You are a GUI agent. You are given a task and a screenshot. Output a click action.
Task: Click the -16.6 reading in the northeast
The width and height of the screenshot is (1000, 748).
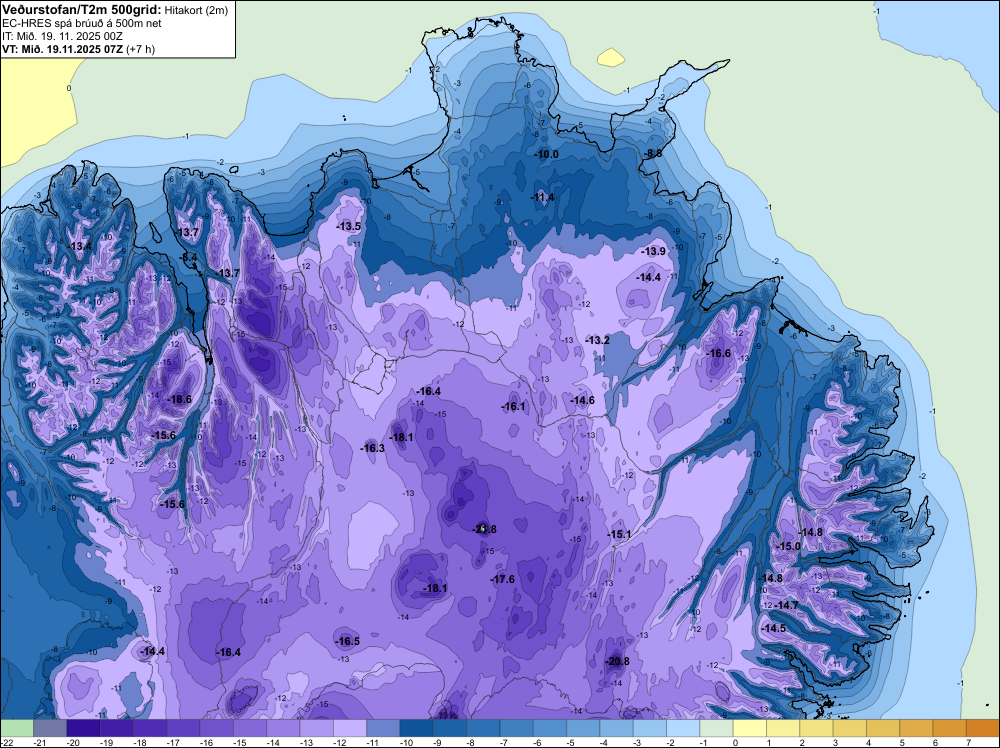[x=719, y=353]
